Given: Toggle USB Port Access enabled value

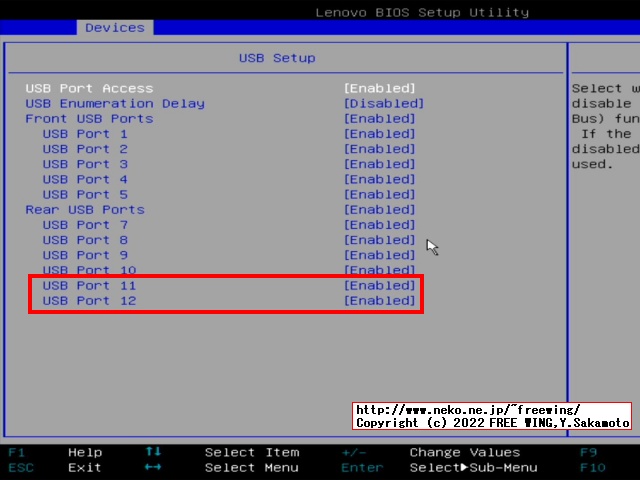Looking at the screenshot, I should point(379,88).
